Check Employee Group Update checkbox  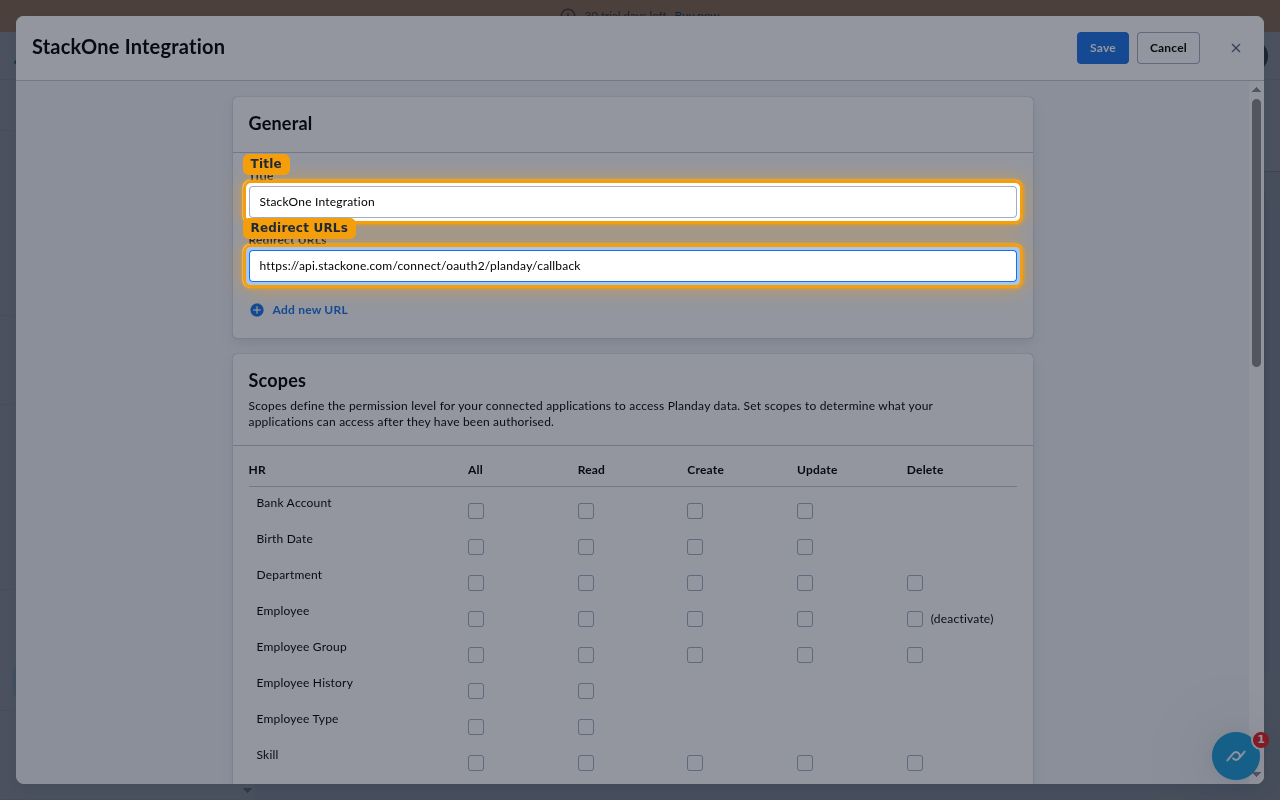(x=805, y=655)
